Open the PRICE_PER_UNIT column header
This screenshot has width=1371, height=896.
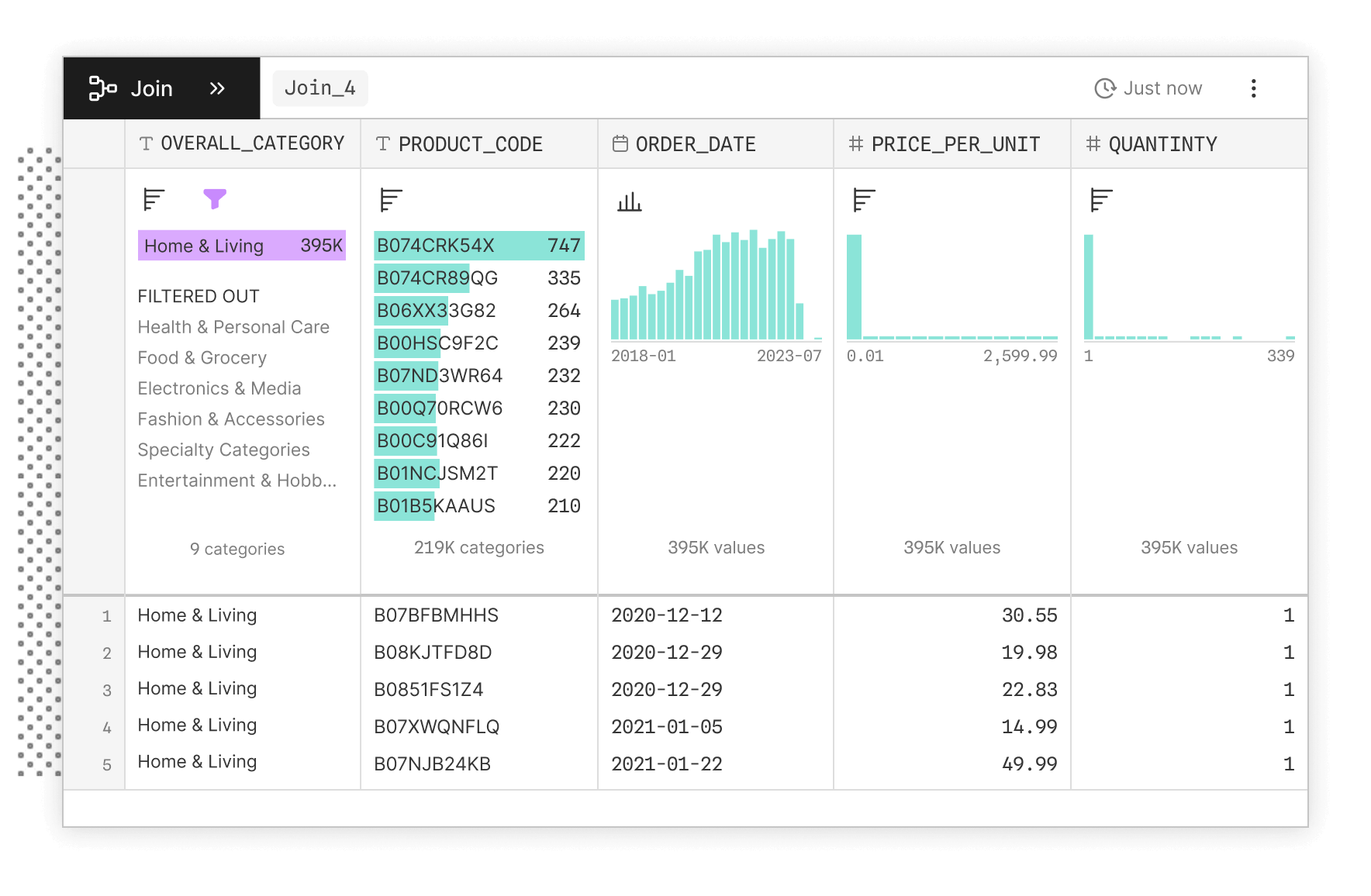click(955, 144)
